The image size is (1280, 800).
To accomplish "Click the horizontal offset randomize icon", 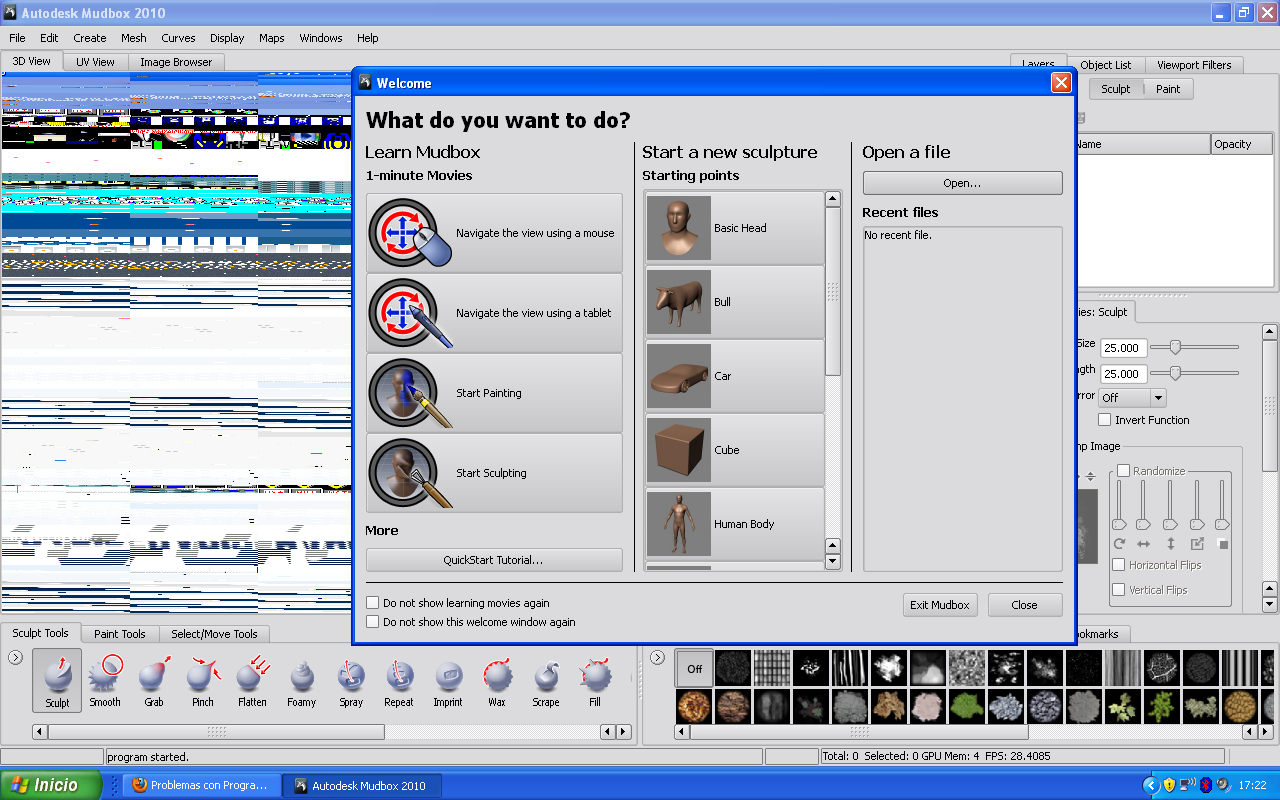I will pos(1144,544).
